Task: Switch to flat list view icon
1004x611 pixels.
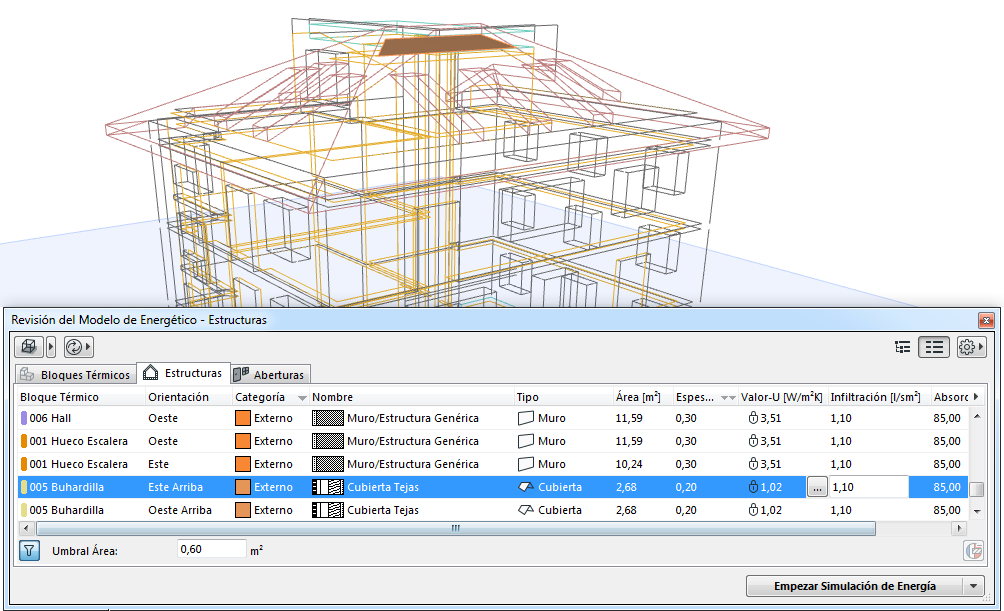Action: coord(934,347)
